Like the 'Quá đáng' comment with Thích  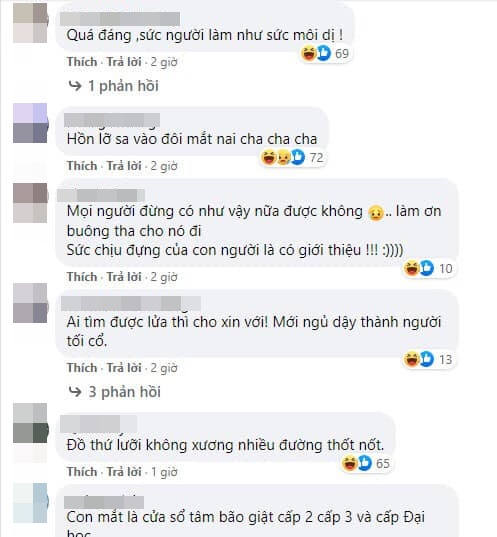click(82, 62)
